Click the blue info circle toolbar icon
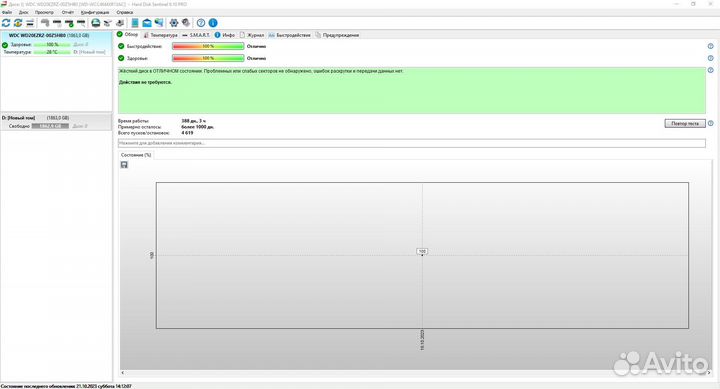This screenshot has height=389, width=720. click(213, 23)
